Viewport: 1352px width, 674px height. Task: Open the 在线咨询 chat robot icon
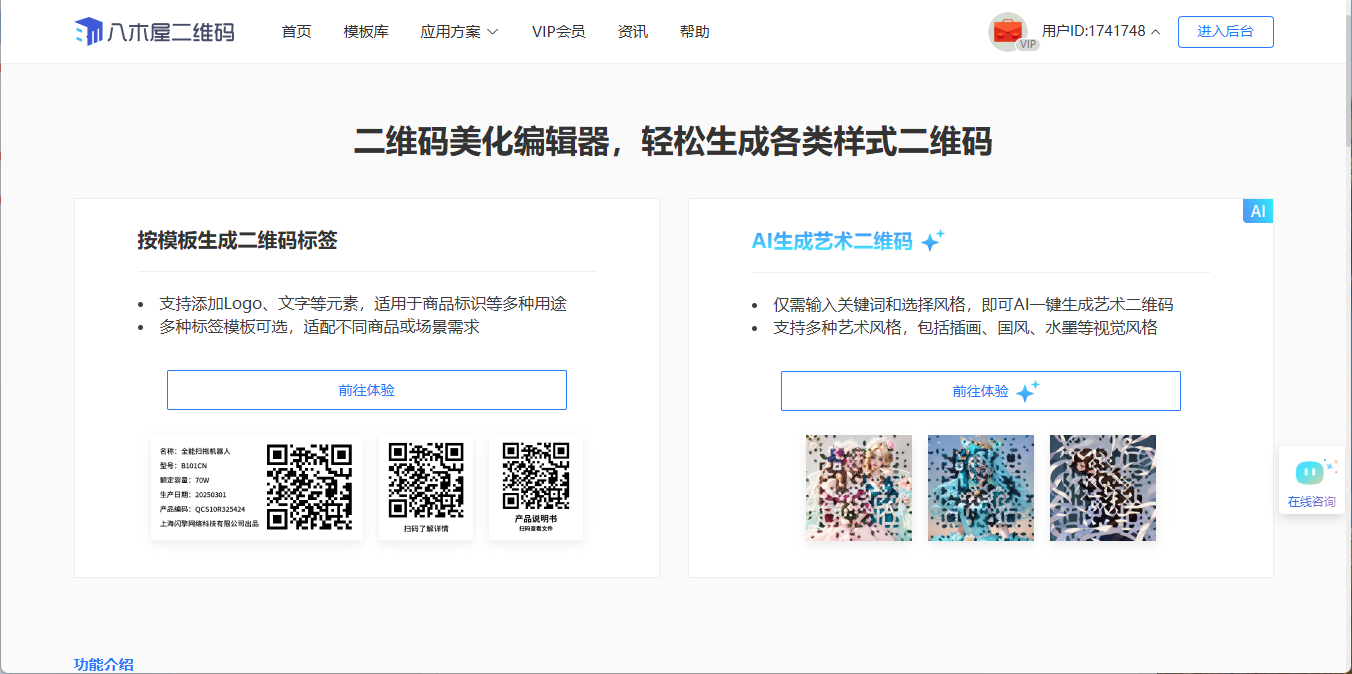(1310, 472)
